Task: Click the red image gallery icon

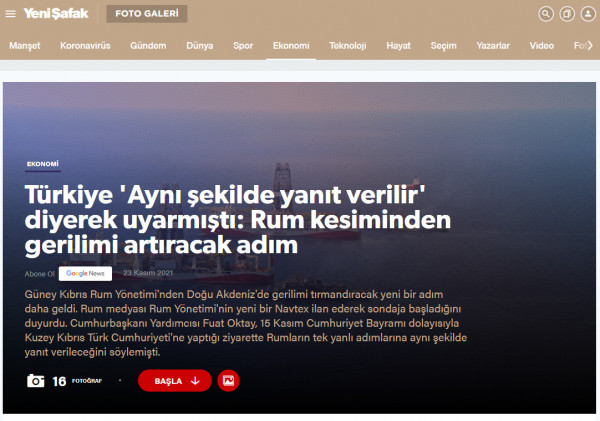Action: [x=228, y=380]
